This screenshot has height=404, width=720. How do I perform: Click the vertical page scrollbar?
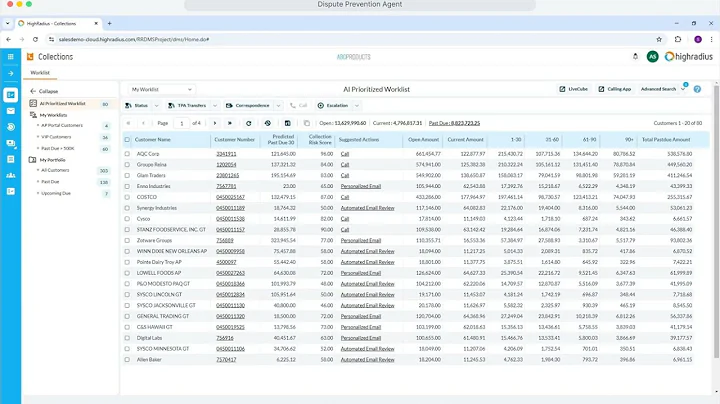[716, 220]
